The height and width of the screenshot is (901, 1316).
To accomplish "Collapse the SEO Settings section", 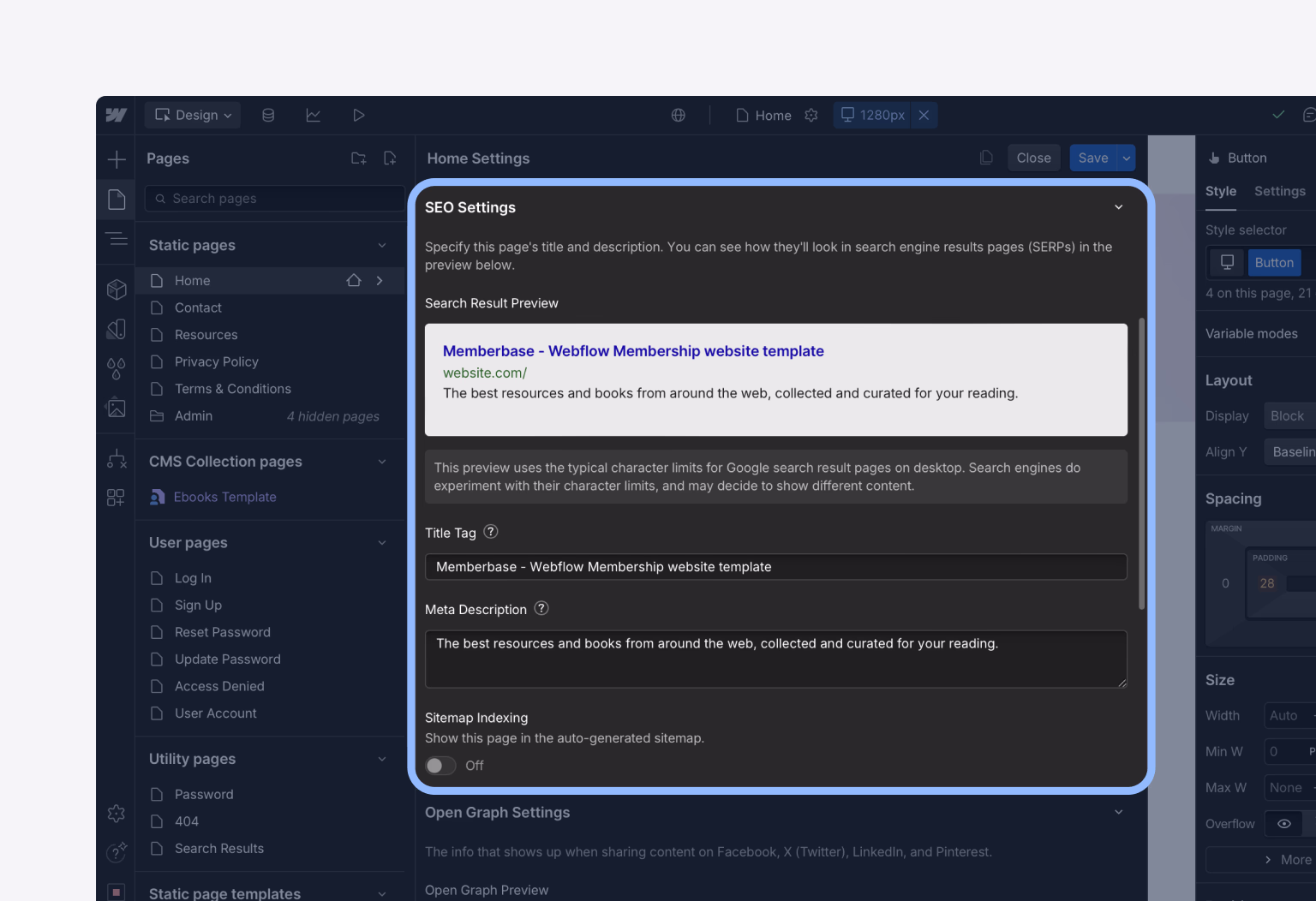I will [1118, 207].
